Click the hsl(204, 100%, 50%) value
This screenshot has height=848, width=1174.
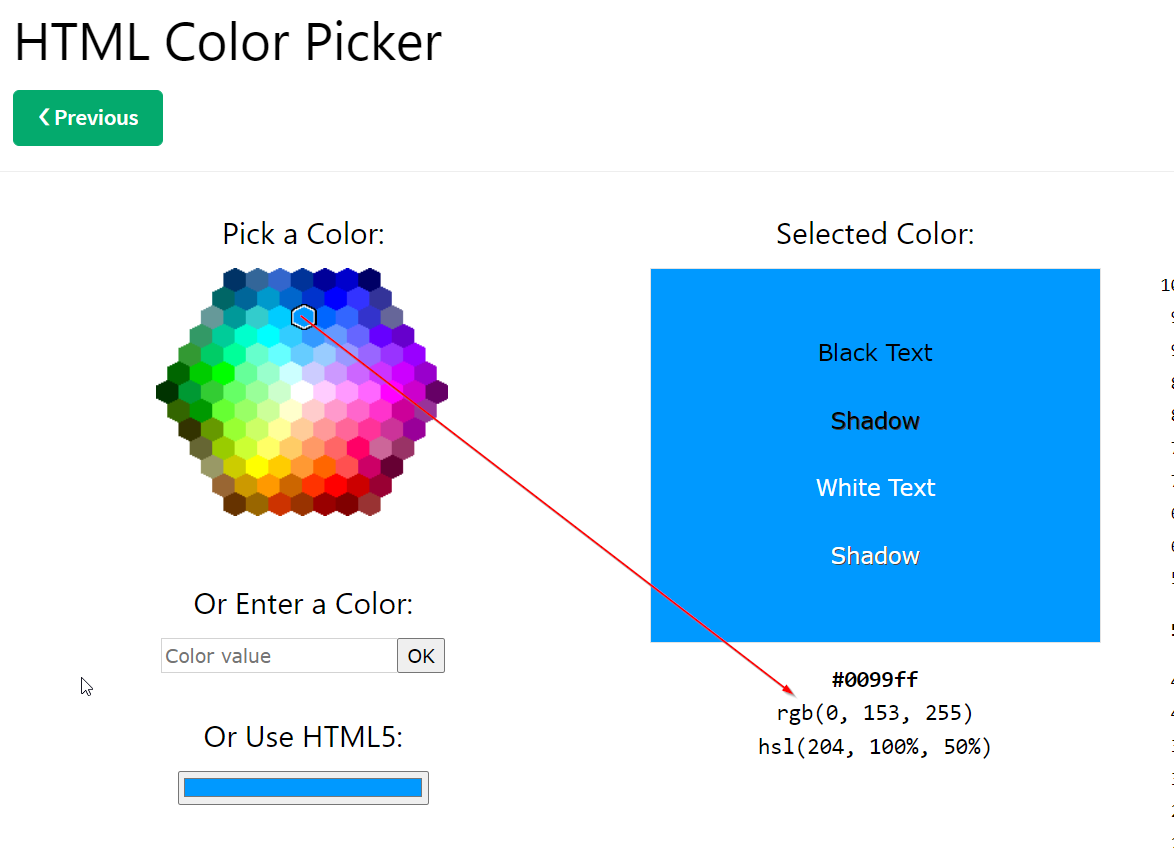click(x=875, y=747)
